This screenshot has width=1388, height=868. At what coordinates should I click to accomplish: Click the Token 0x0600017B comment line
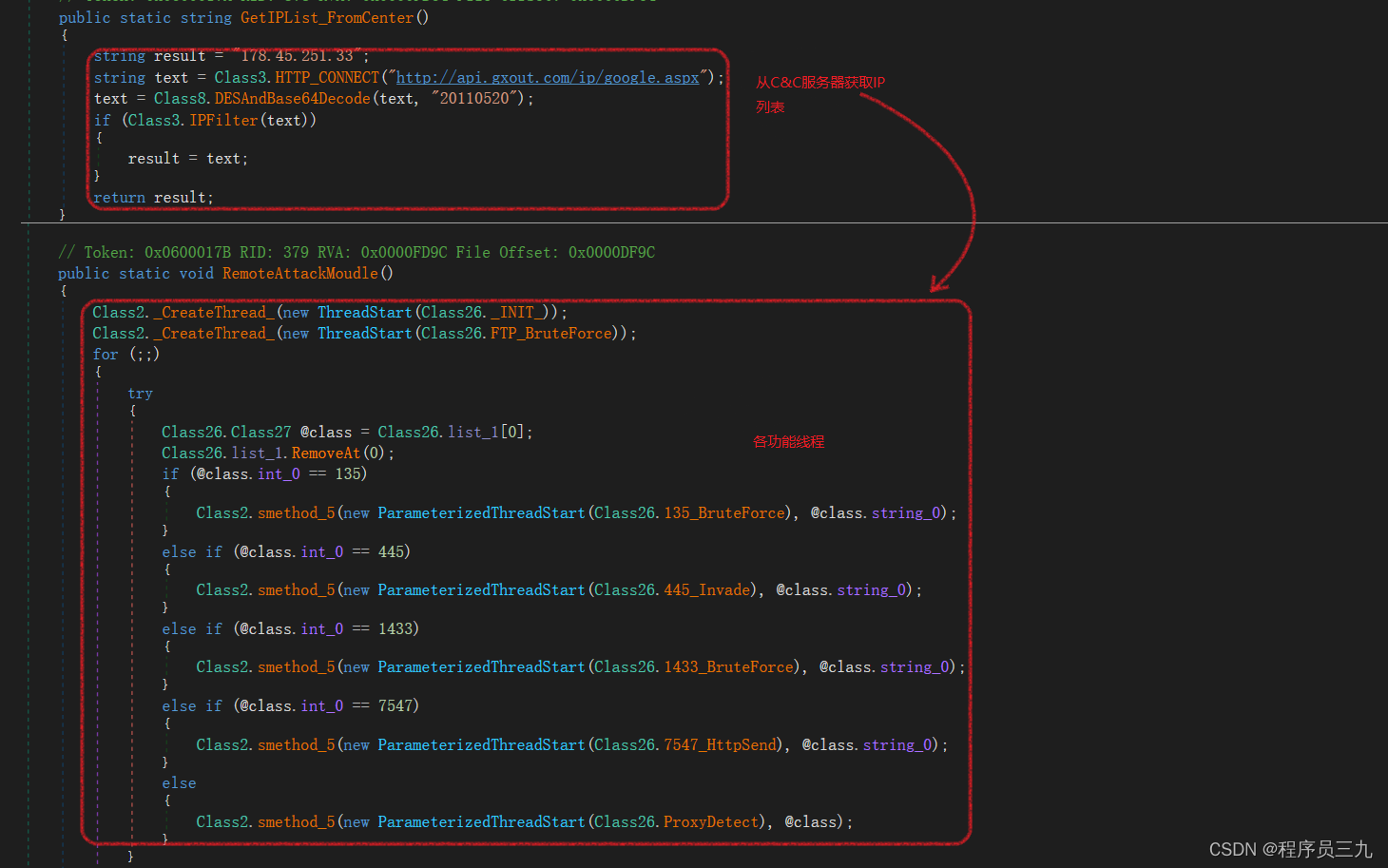357,253
